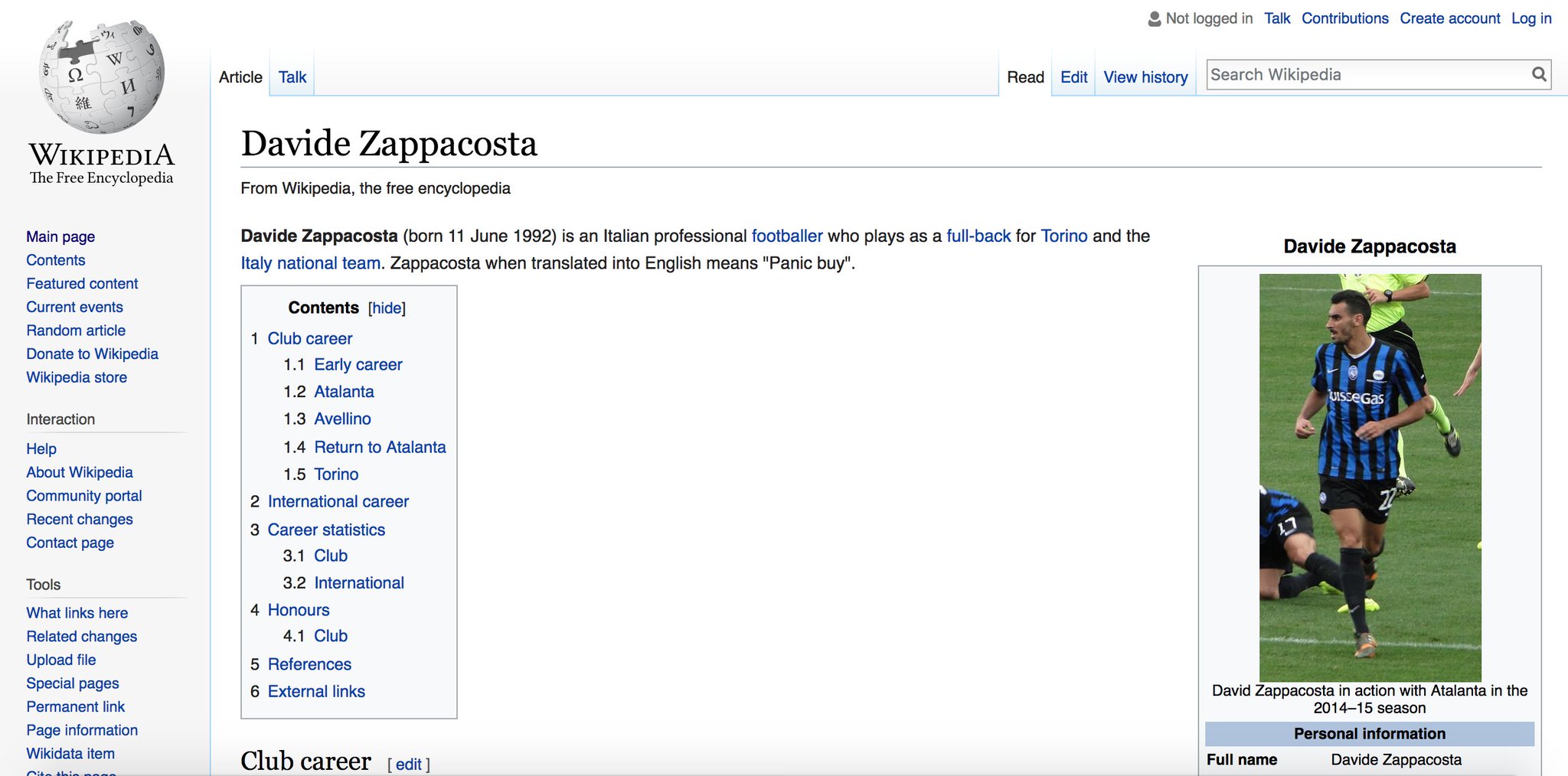Switch to the View history tab
Screen dimensions: 1568x776
click(1145, 77)
